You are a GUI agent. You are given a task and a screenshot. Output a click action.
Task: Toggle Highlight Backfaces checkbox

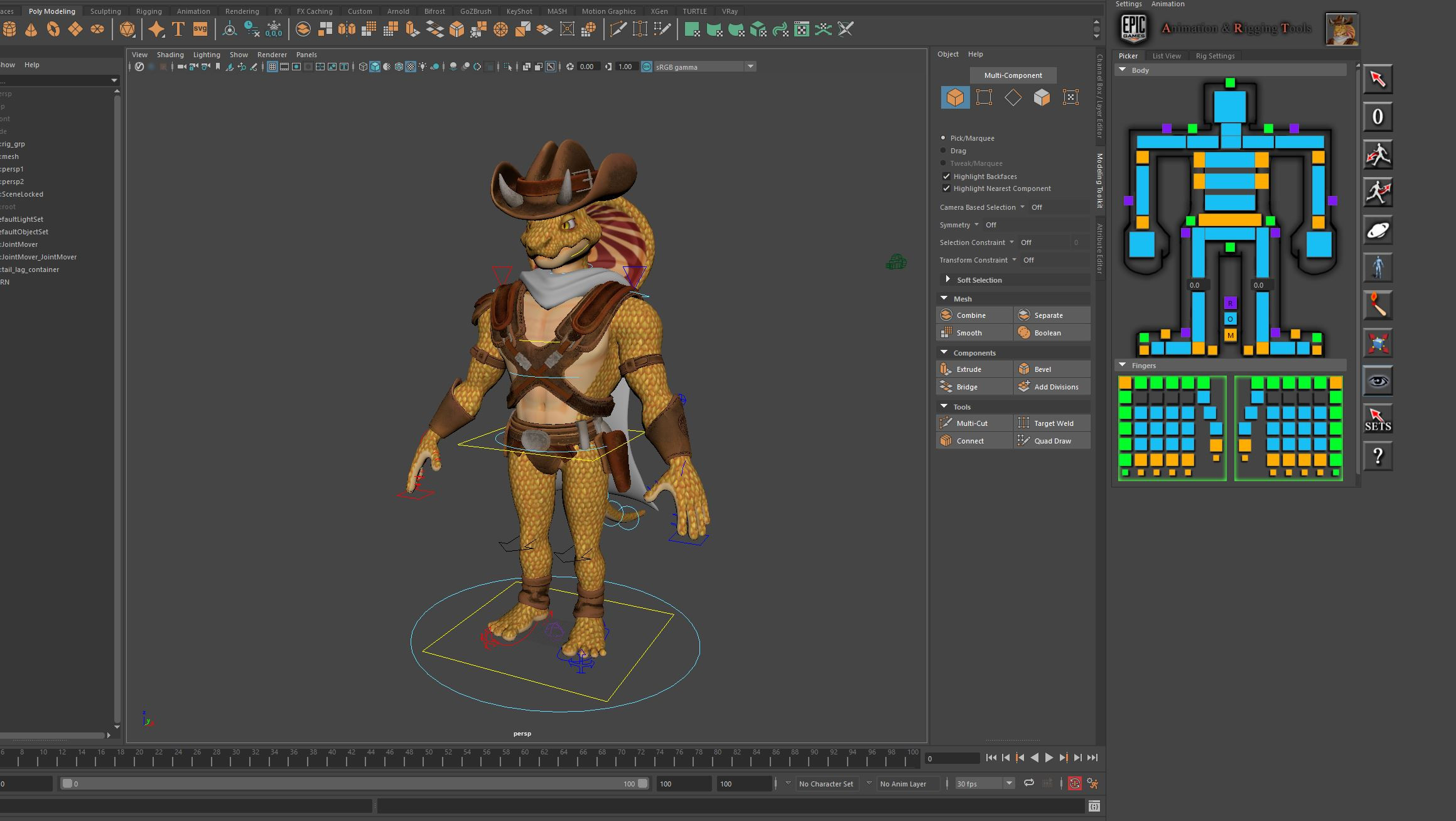coord(946,177)
